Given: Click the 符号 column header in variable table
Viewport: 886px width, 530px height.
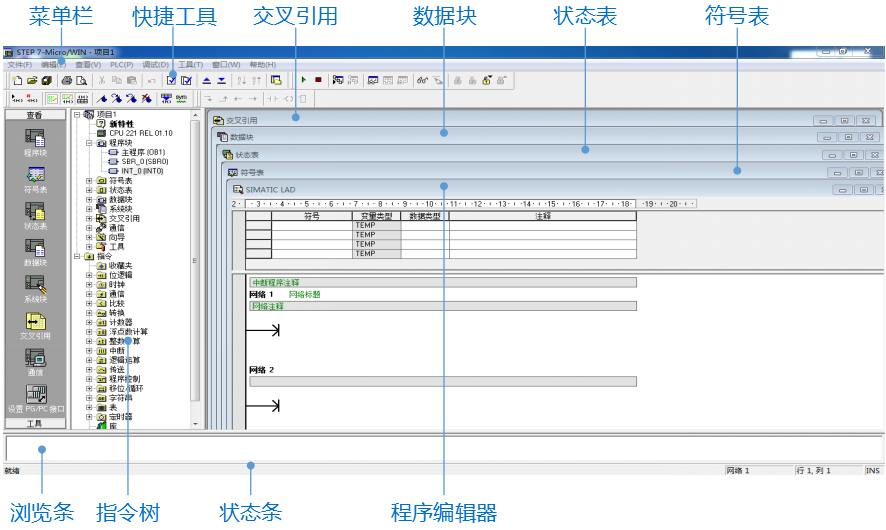Looking at the screenshot, I should pyautogui.click(x=312, y=216).
